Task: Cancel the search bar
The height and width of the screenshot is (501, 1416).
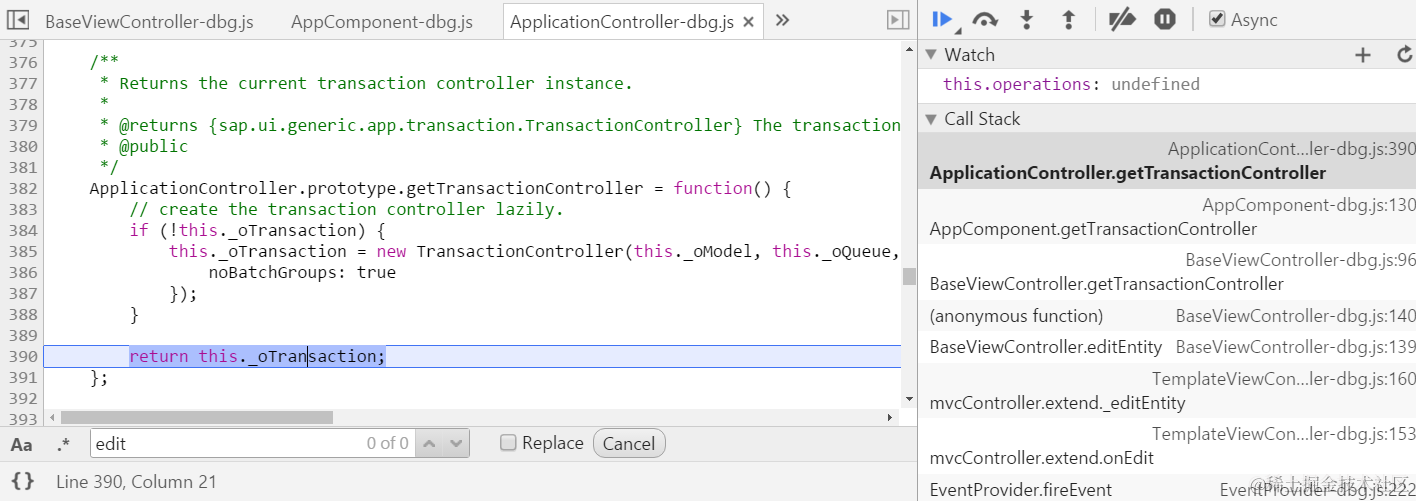Action: click(x=629, y=443)
